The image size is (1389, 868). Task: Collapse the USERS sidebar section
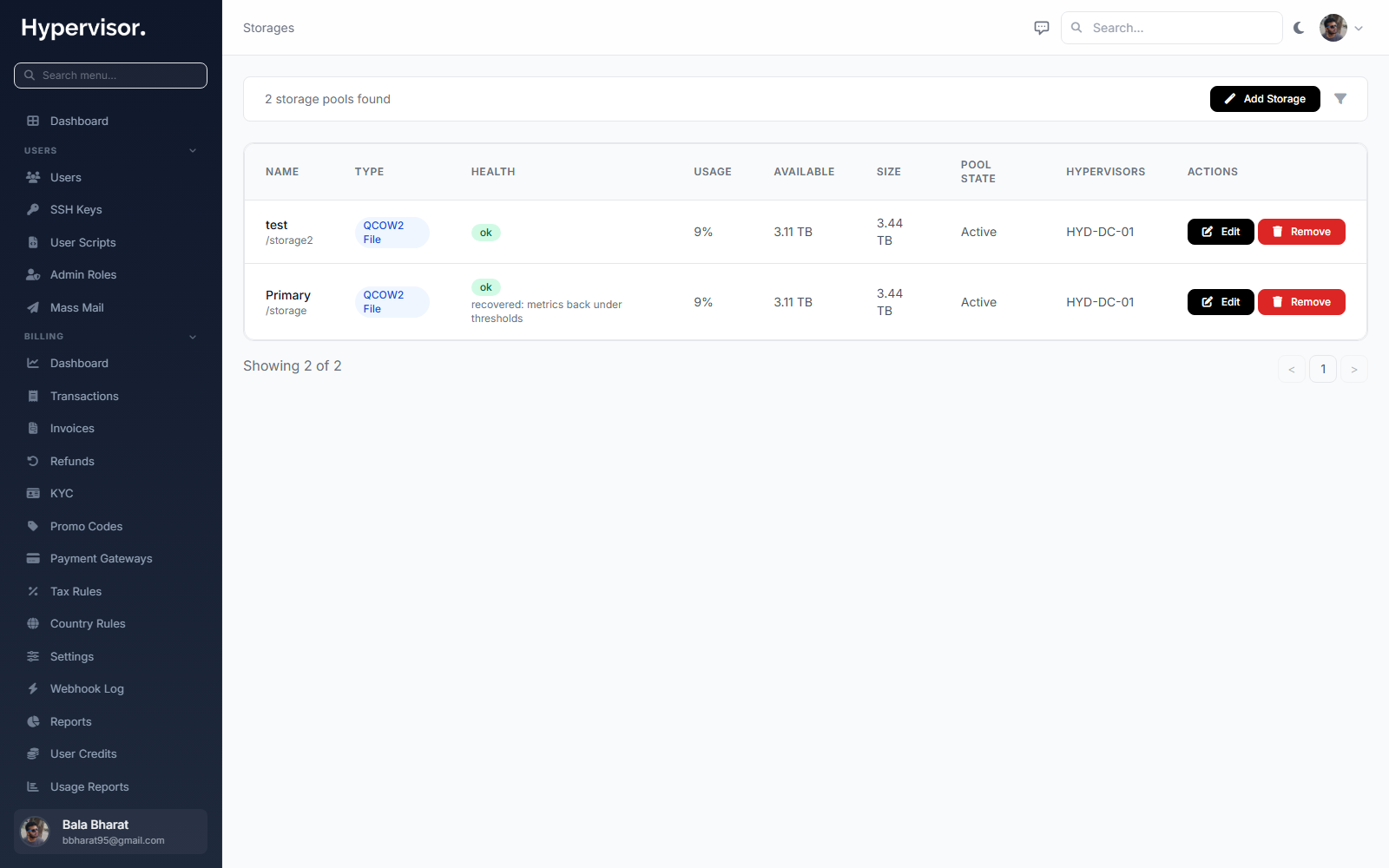pyautogui.click(x=193, y=151)
